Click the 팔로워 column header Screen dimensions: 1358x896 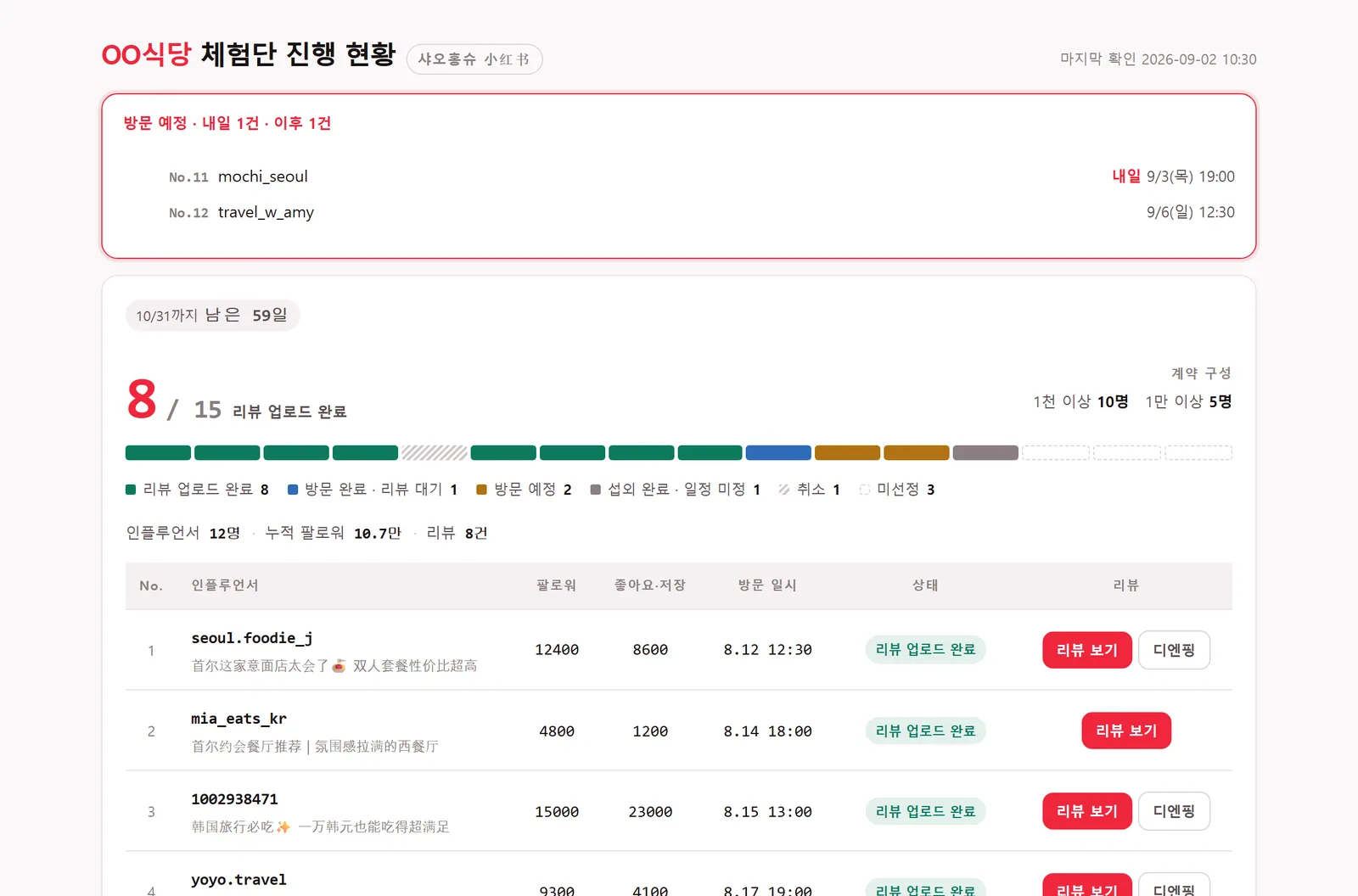tap(557, 585)
